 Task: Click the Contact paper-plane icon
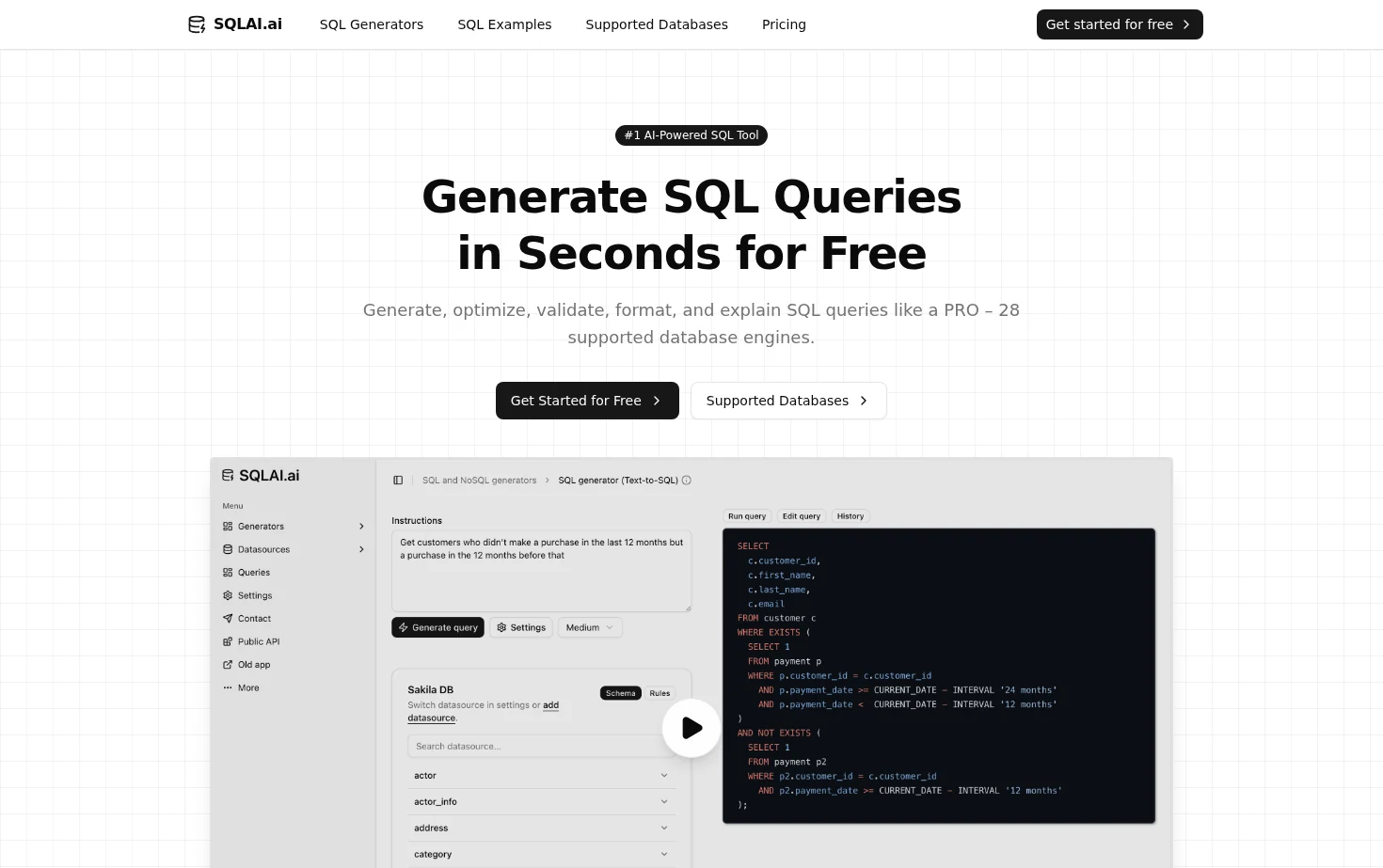228,619
